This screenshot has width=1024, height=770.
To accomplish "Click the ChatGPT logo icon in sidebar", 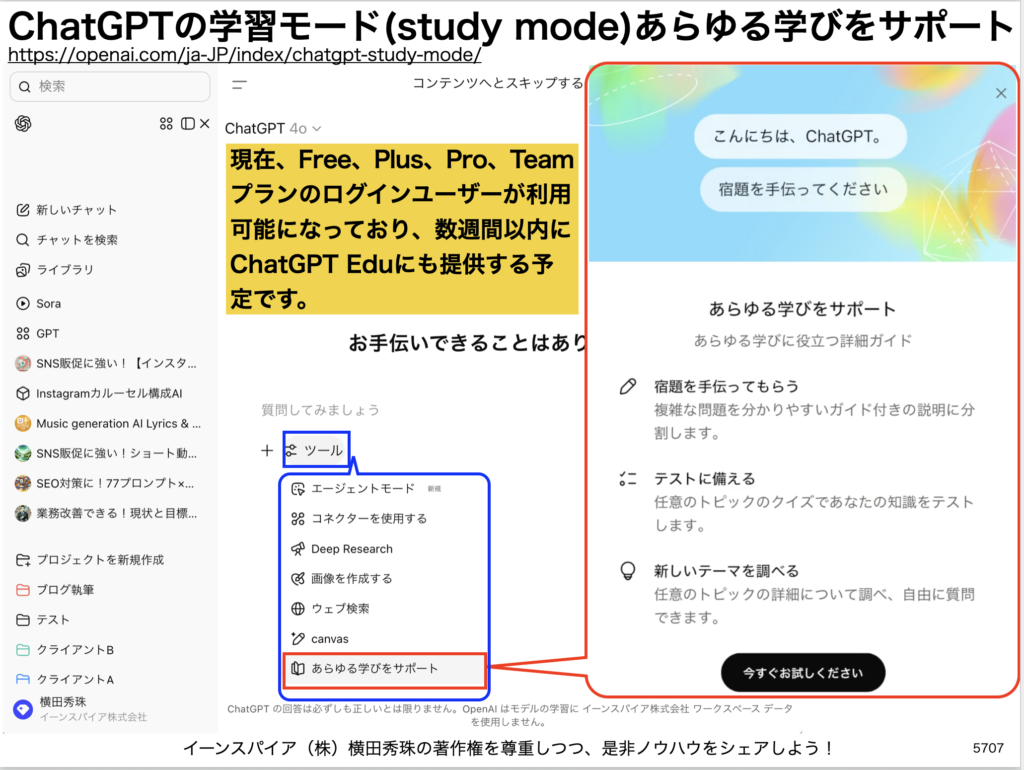I will 23,123.
